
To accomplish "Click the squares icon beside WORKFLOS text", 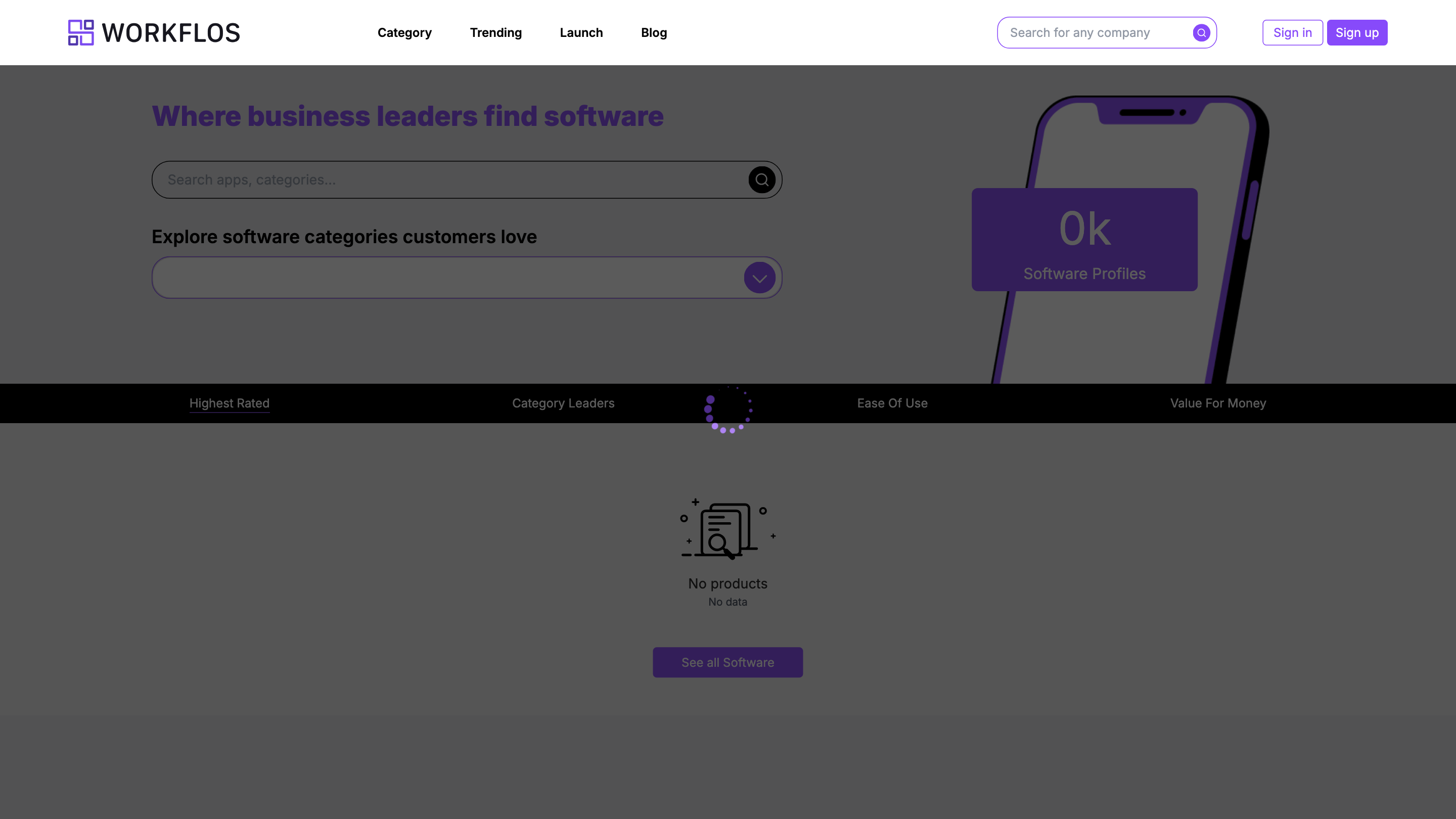I will pyautogui.click(x=81, y=32).
